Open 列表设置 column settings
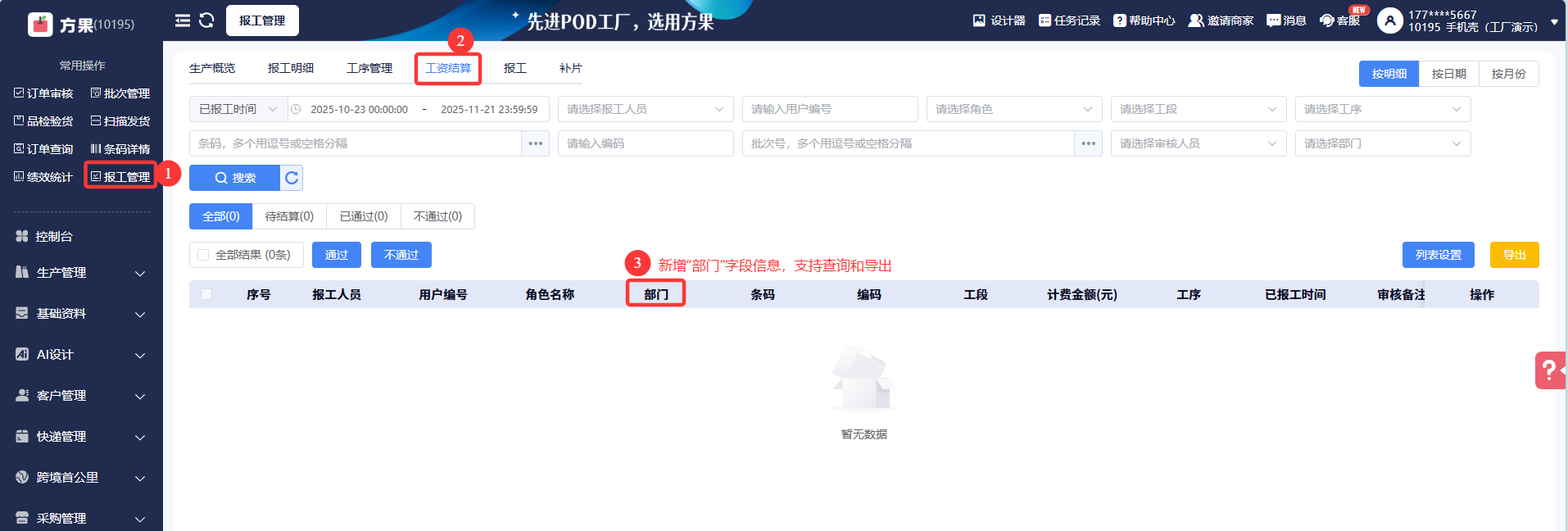 (1439, 255)
